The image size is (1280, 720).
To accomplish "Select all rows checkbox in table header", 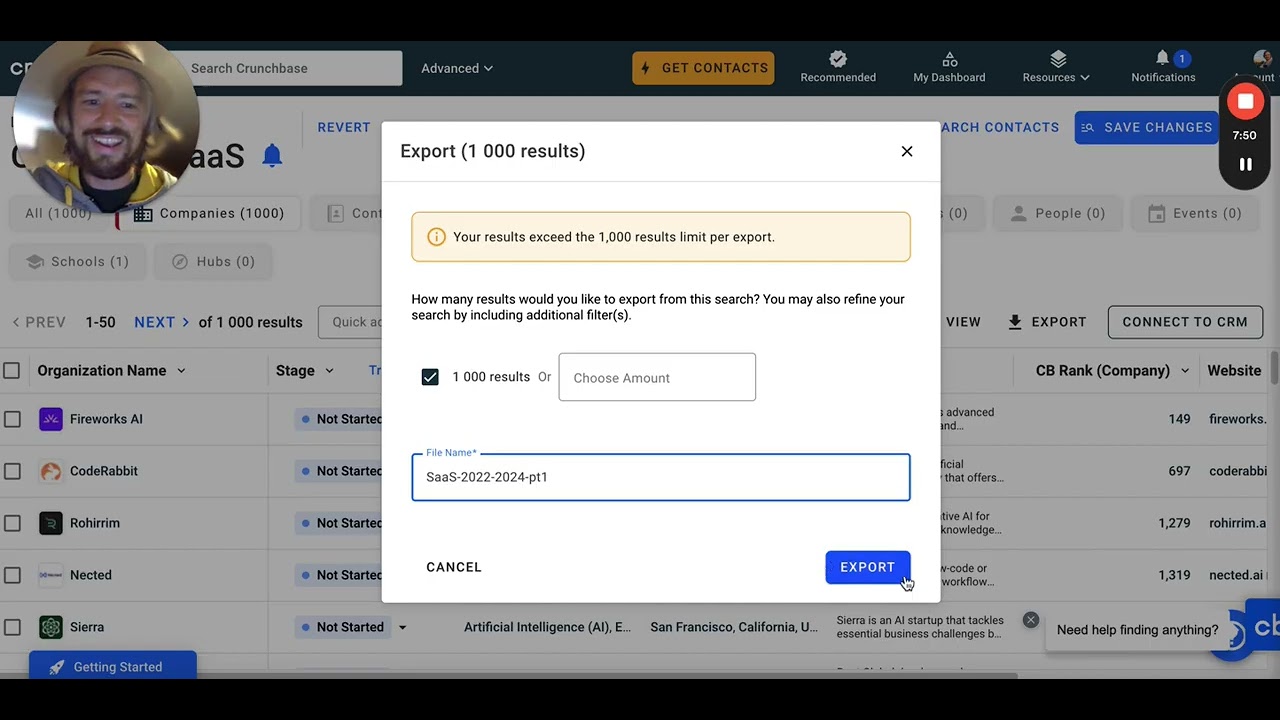I will pos(12,370).
